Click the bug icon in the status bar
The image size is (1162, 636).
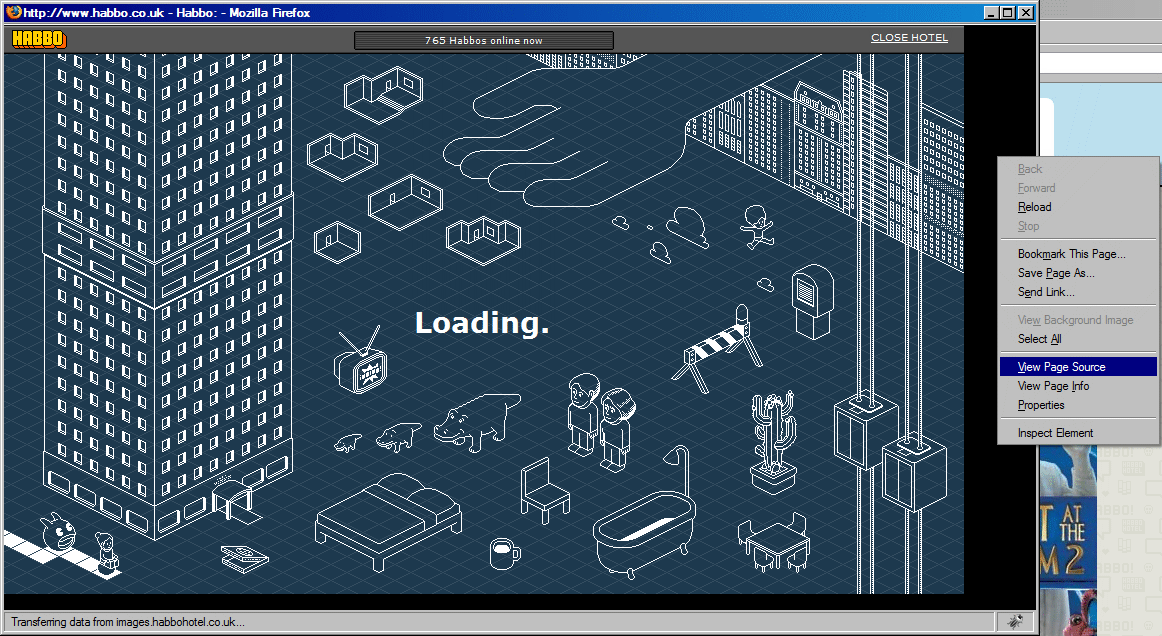[1015, 621]
